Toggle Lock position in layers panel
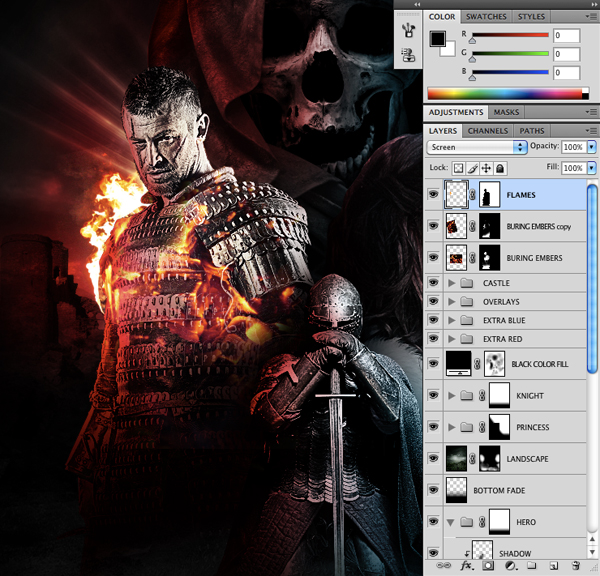Image resolution: width=600 pixels, height=576 pixels. pos(486,169)
